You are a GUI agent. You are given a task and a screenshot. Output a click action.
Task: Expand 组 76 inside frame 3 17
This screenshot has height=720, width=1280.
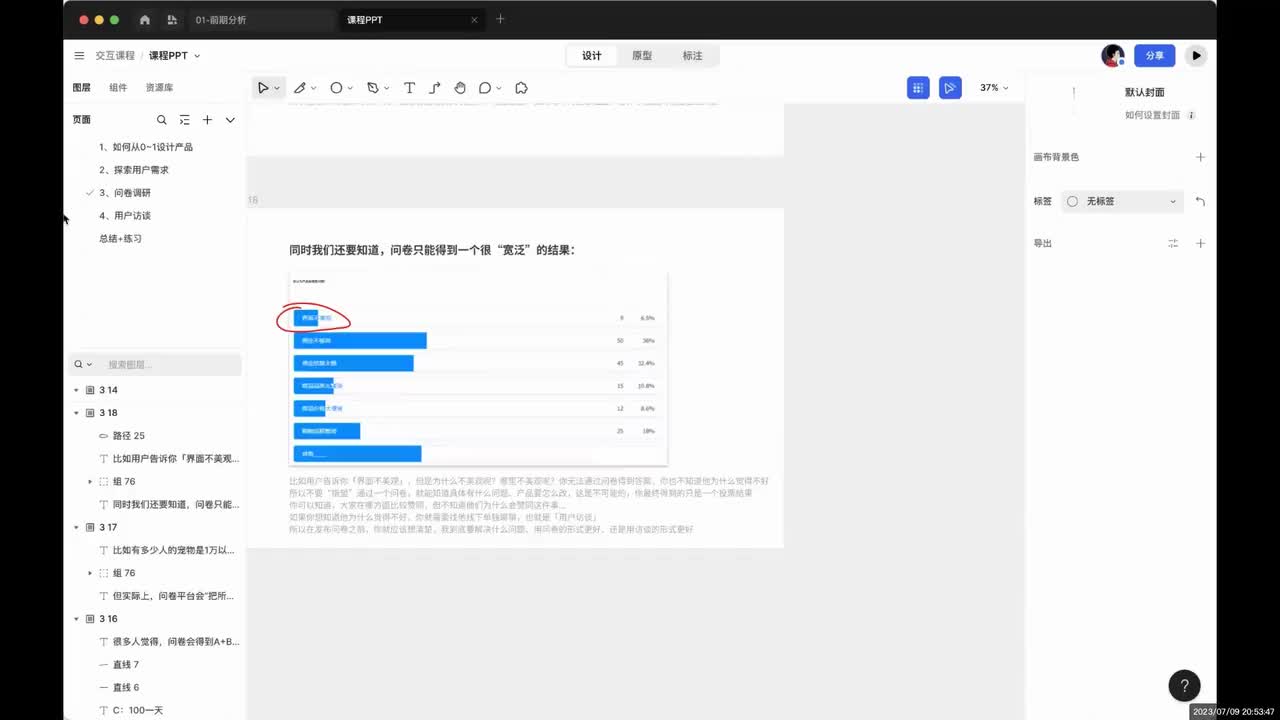point(90,573)
